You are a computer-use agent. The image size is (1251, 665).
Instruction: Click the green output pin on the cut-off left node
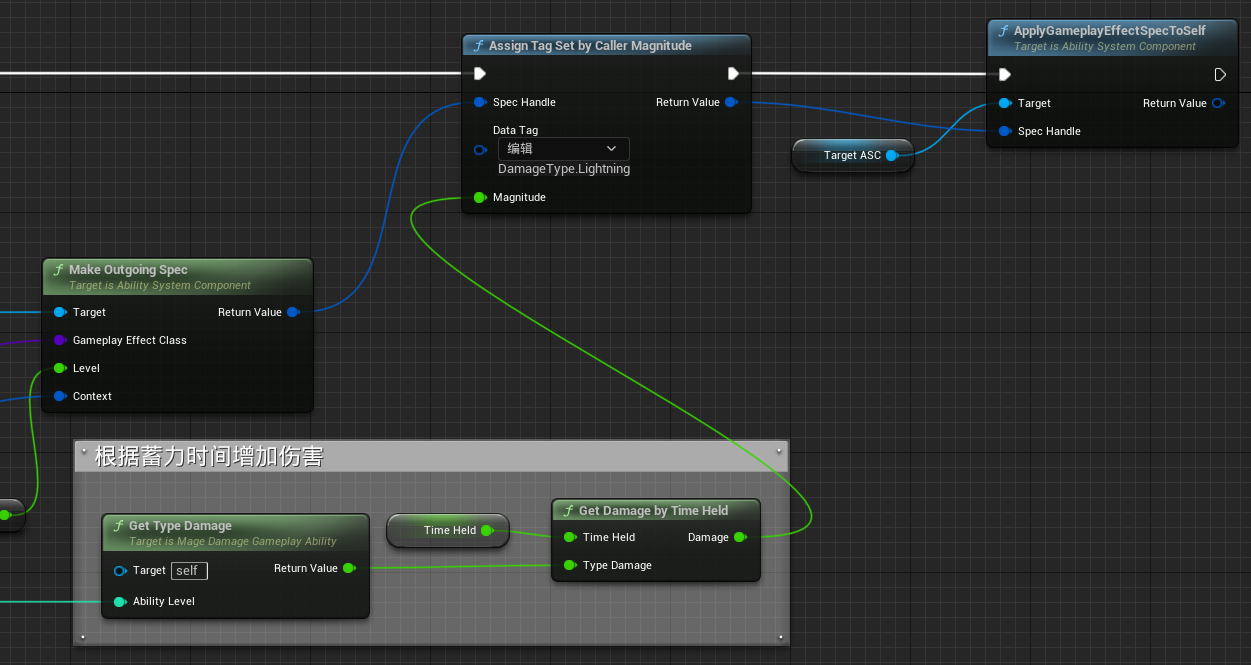(x=4, y=514)
